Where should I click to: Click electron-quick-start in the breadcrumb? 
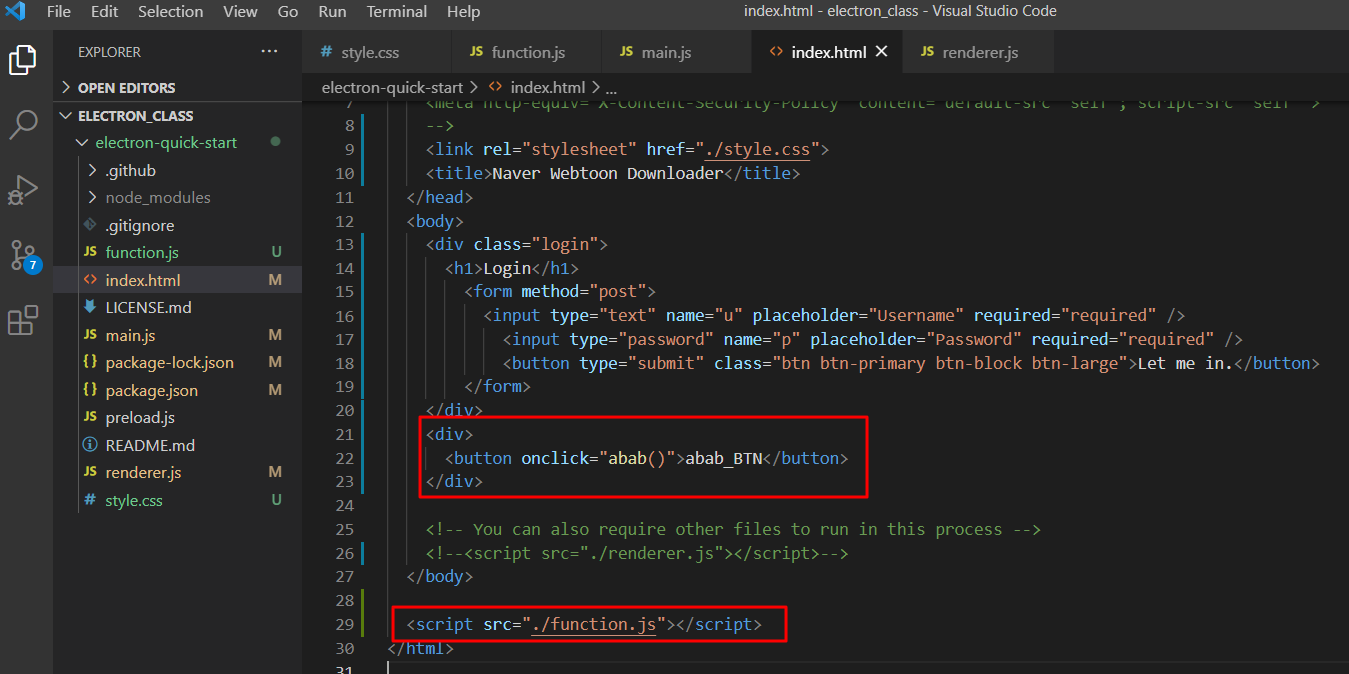point(393,88)
